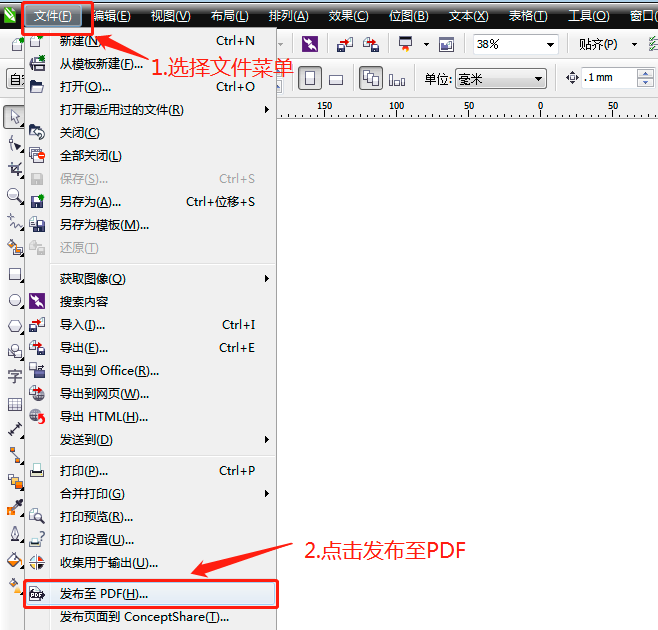
Task: Expand 合并打印(G) submenu
Action: (151, 494)
